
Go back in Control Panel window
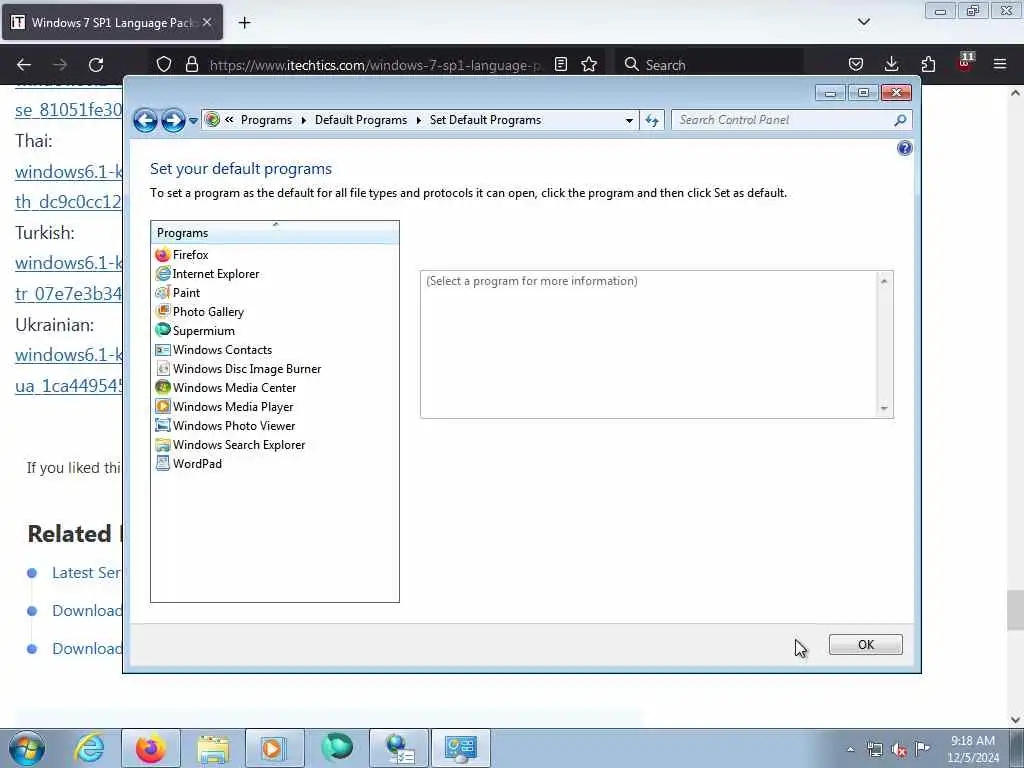click(x=145, y=120)
